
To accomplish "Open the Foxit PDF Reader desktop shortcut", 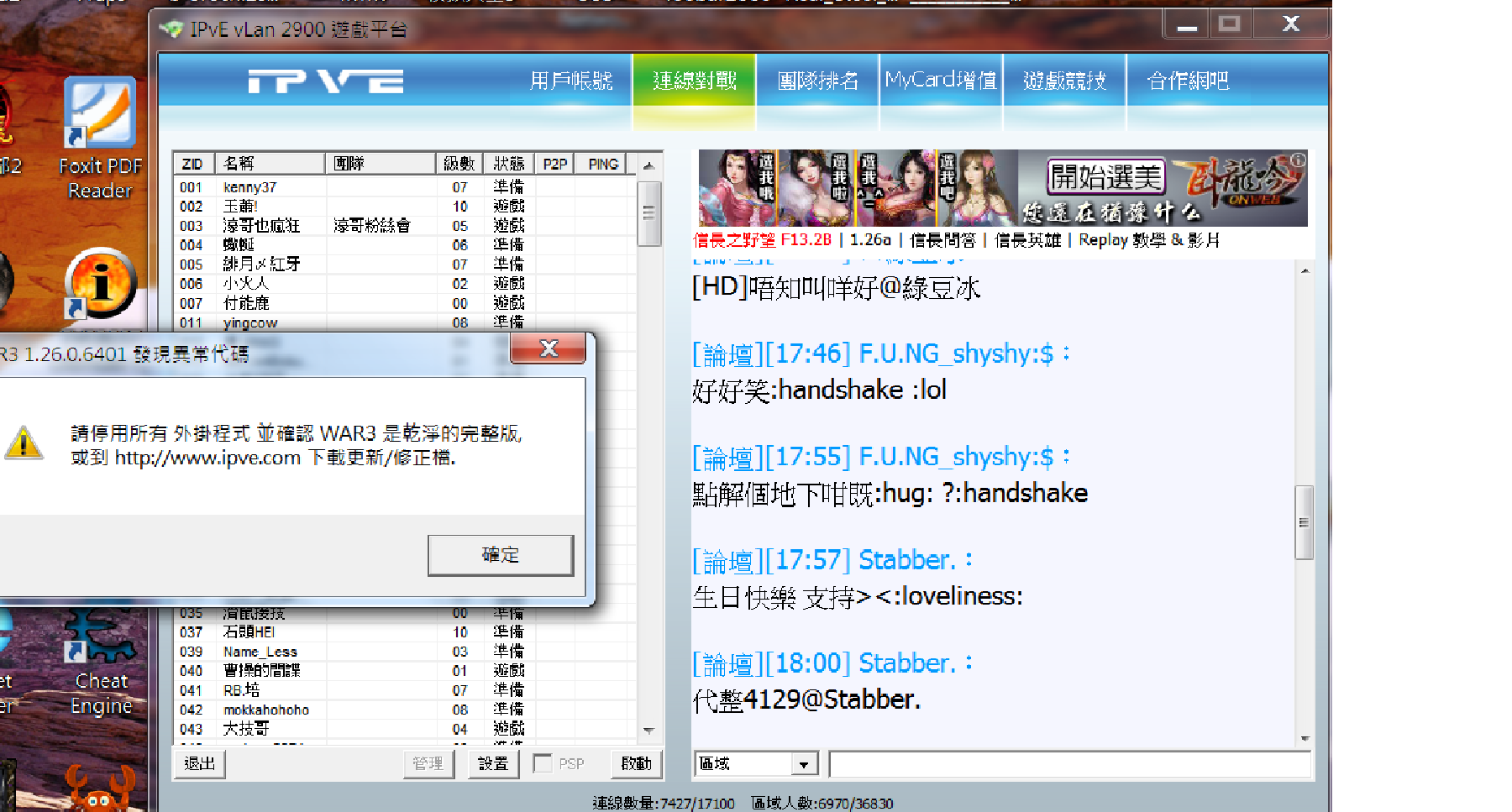I will coord(100,139).
